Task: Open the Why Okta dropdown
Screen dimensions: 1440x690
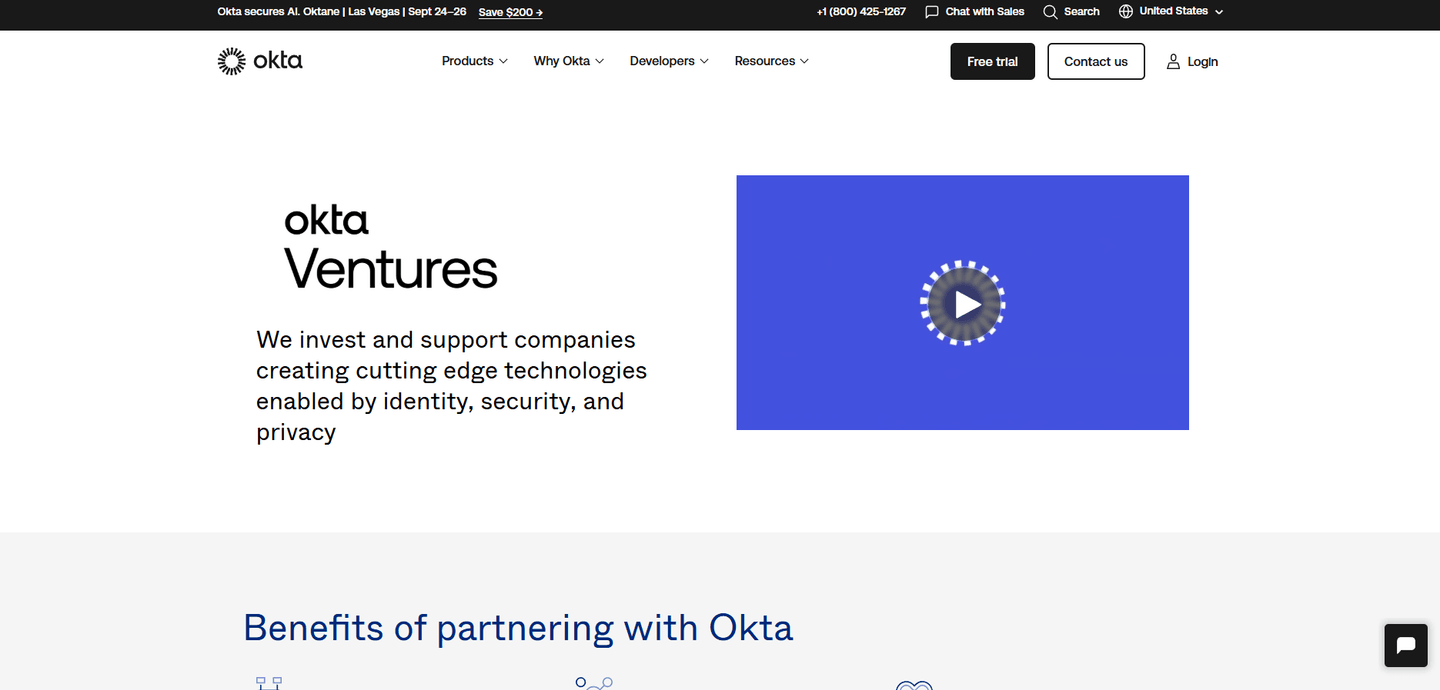Action: pos(568,61)
